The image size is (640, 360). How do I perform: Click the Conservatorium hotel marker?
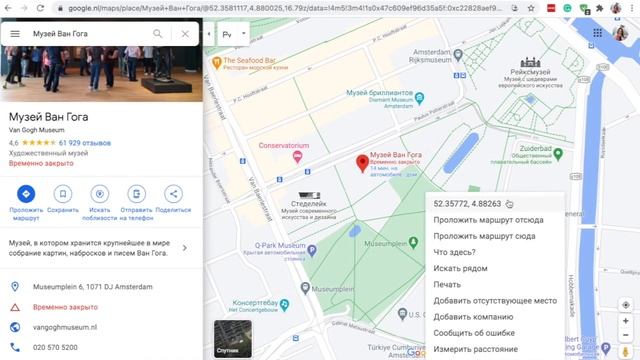(298, 157)
